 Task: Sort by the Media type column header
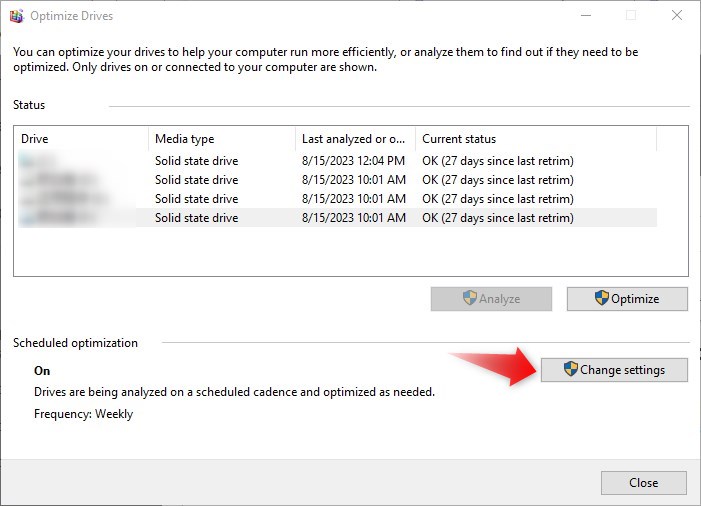pos(221,139)
